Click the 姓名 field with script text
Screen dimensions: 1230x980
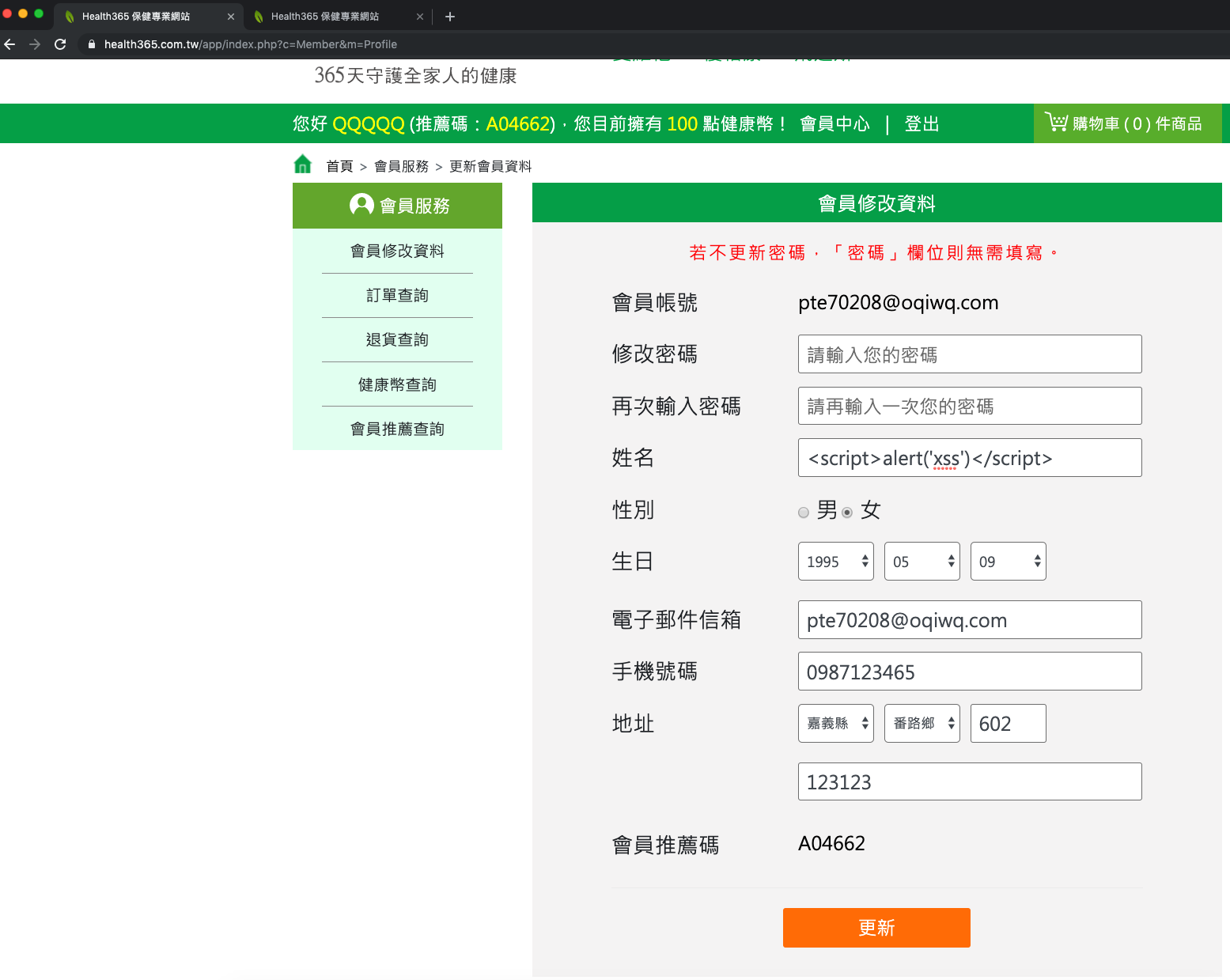(x=970, y=458)
